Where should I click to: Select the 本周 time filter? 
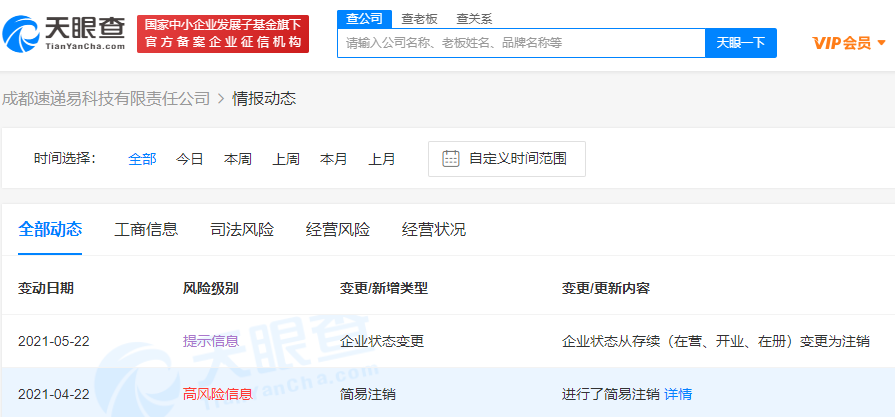(x=238, y=158)
